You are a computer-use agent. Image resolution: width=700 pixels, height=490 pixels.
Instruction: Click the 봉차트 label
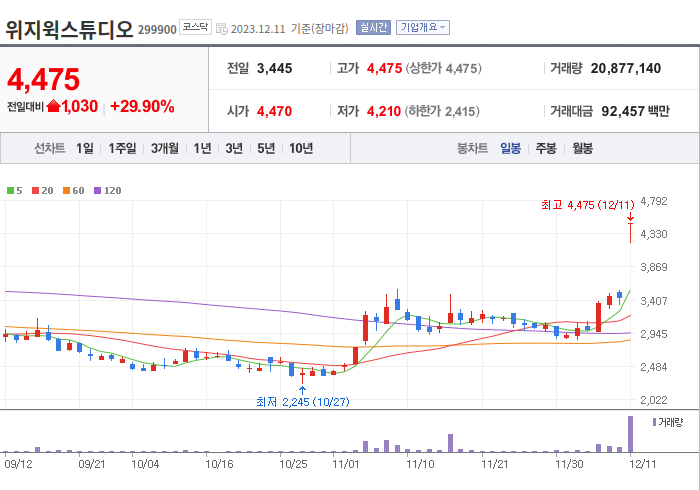tap(472, 148)
